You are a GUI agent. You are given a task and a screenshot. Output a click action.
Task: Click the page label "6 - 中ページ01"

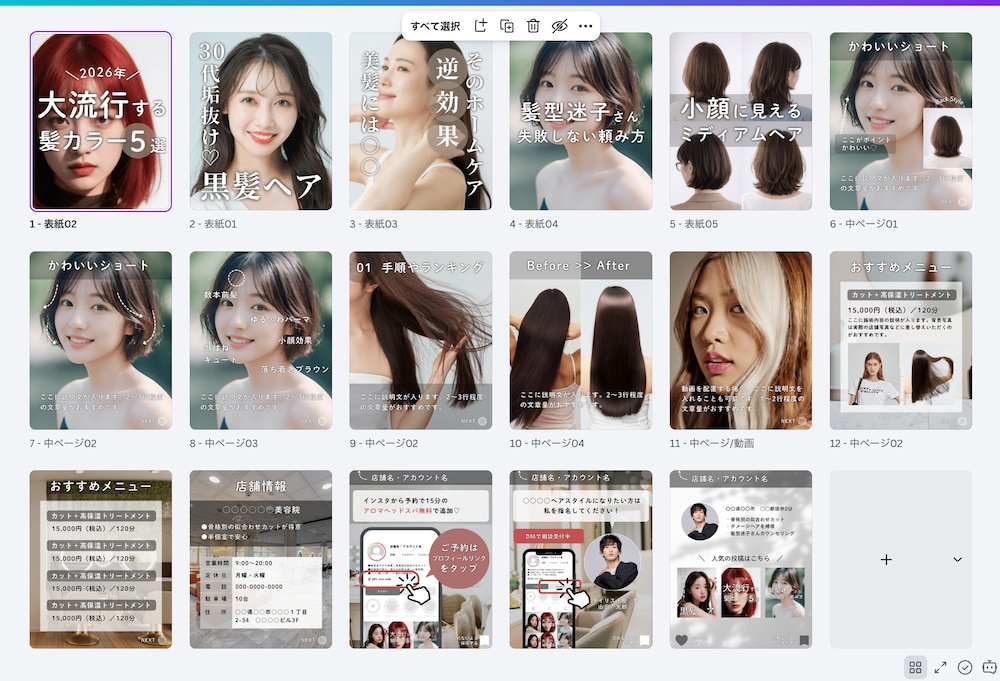coord(864,224)
